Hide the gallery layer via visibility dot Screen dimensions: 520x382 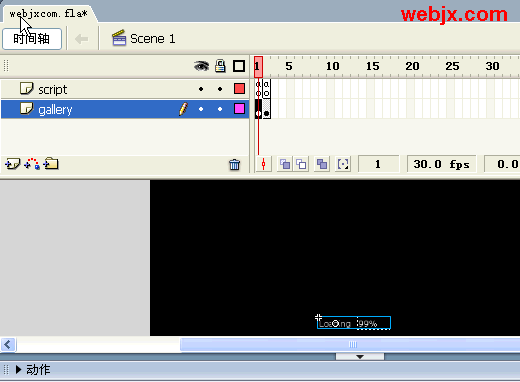click(201, 109)
